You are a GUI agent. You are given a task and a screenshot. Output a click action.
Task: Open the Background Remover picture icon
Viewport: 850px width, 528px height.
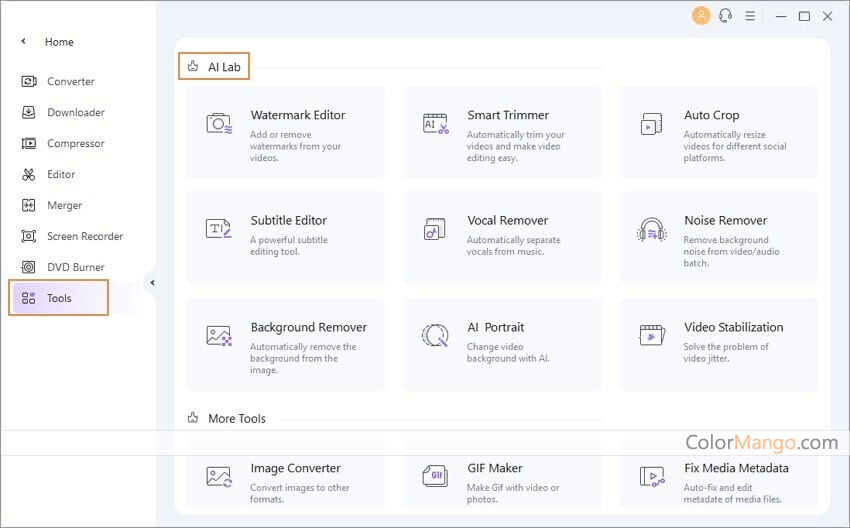click(219, 336)
